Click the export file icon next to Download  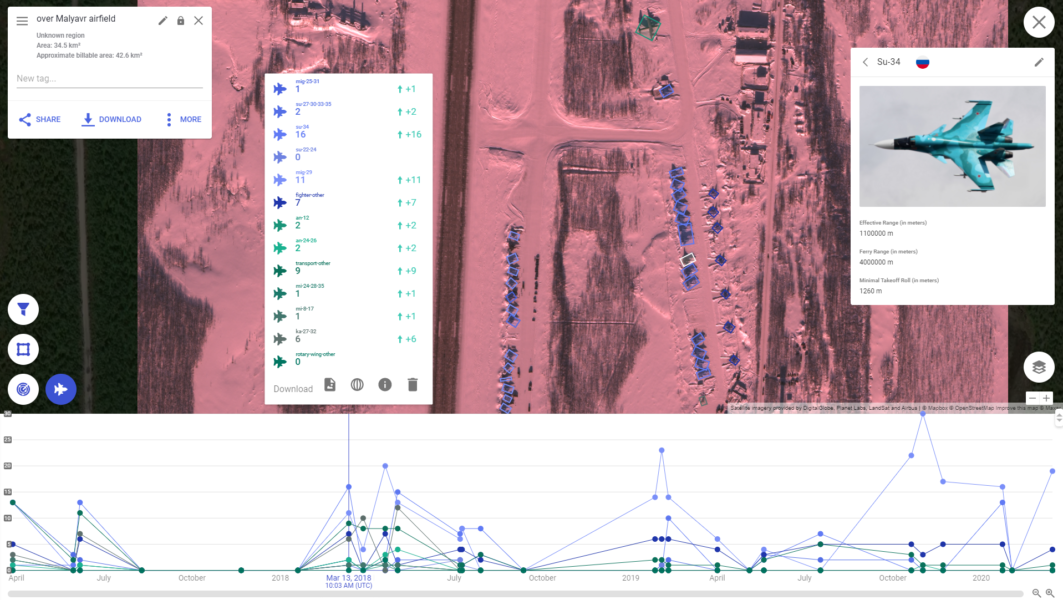pyautogui.click(x=329, y=384)
